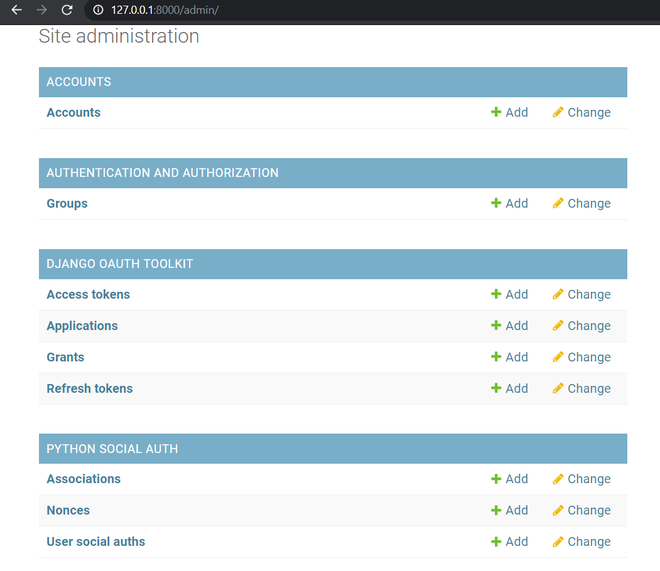The width and height of the screenshot is (660, 571).
Task: Click pencil icon in User social auths row
Action: click(x=558, y=542)
